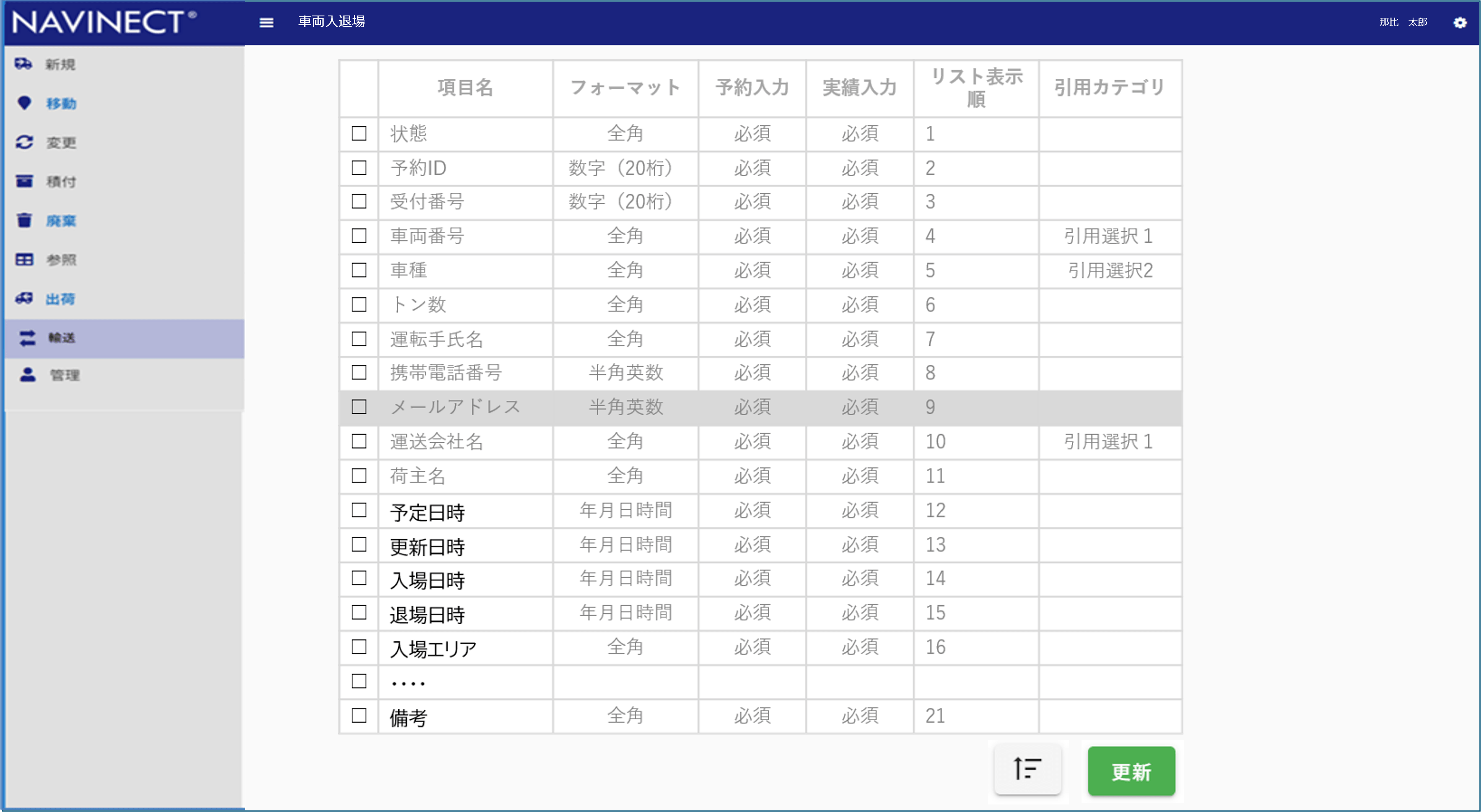Open the hamburger menu in the header
1481x812 pixels.
click(266, 23)
